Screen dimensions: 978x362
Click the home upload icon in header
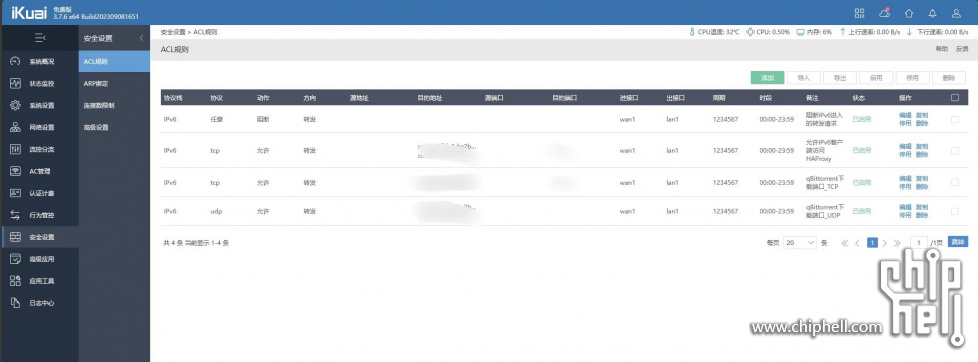(x=908, y=13)
